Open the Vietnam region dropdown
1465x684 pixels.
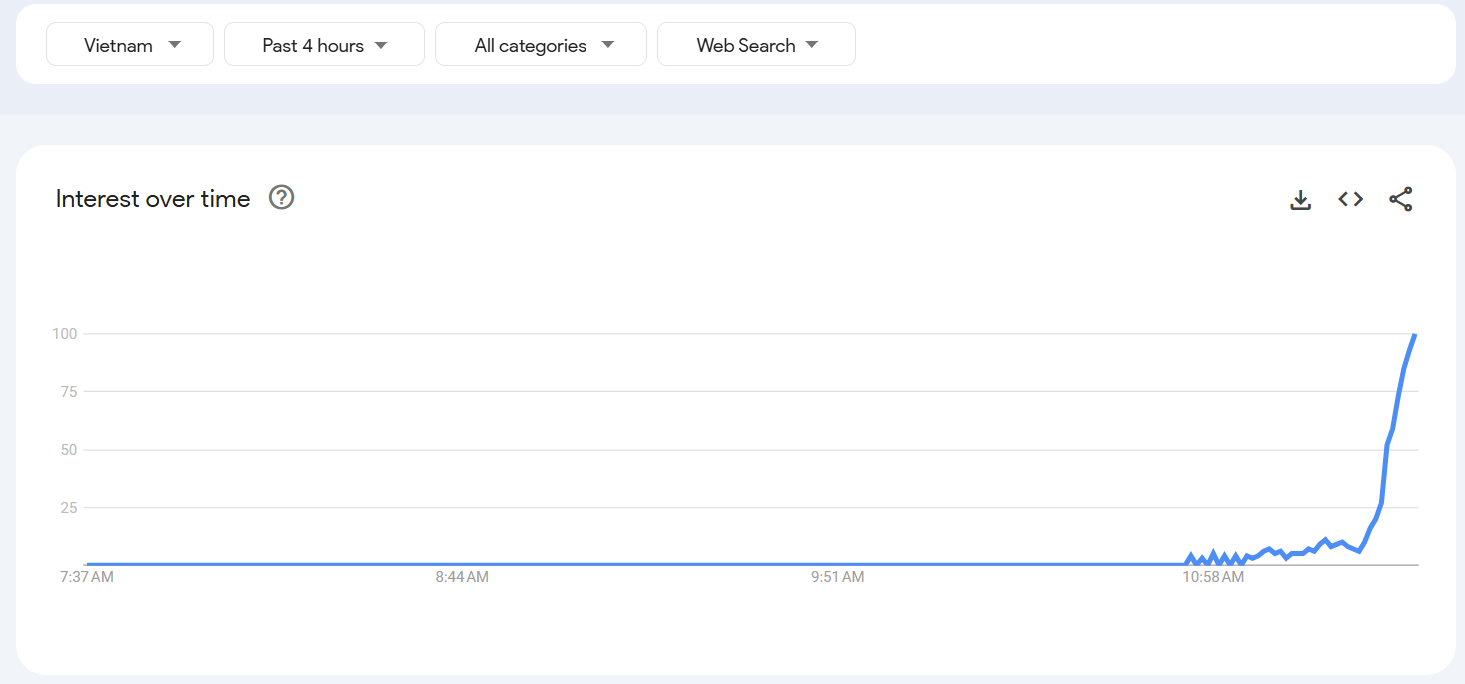[130, 45]
